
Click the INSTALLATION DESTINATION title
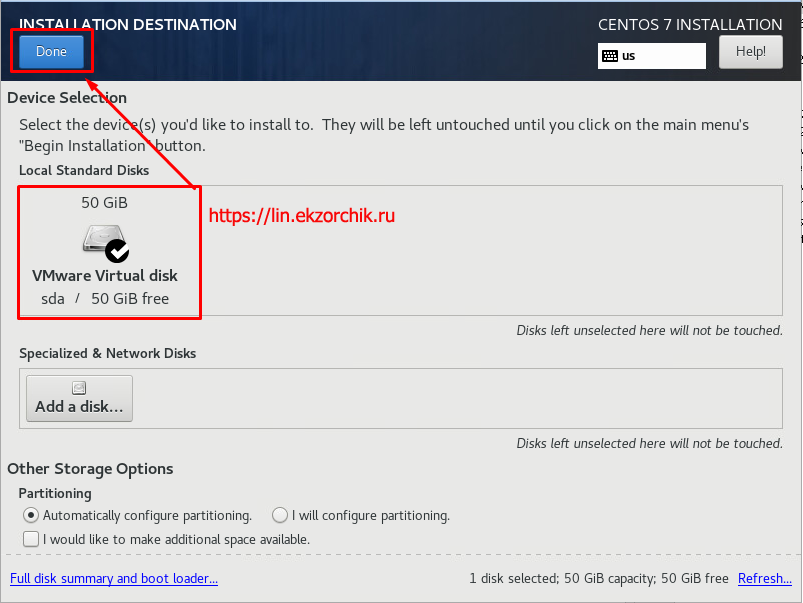(128, 25)
